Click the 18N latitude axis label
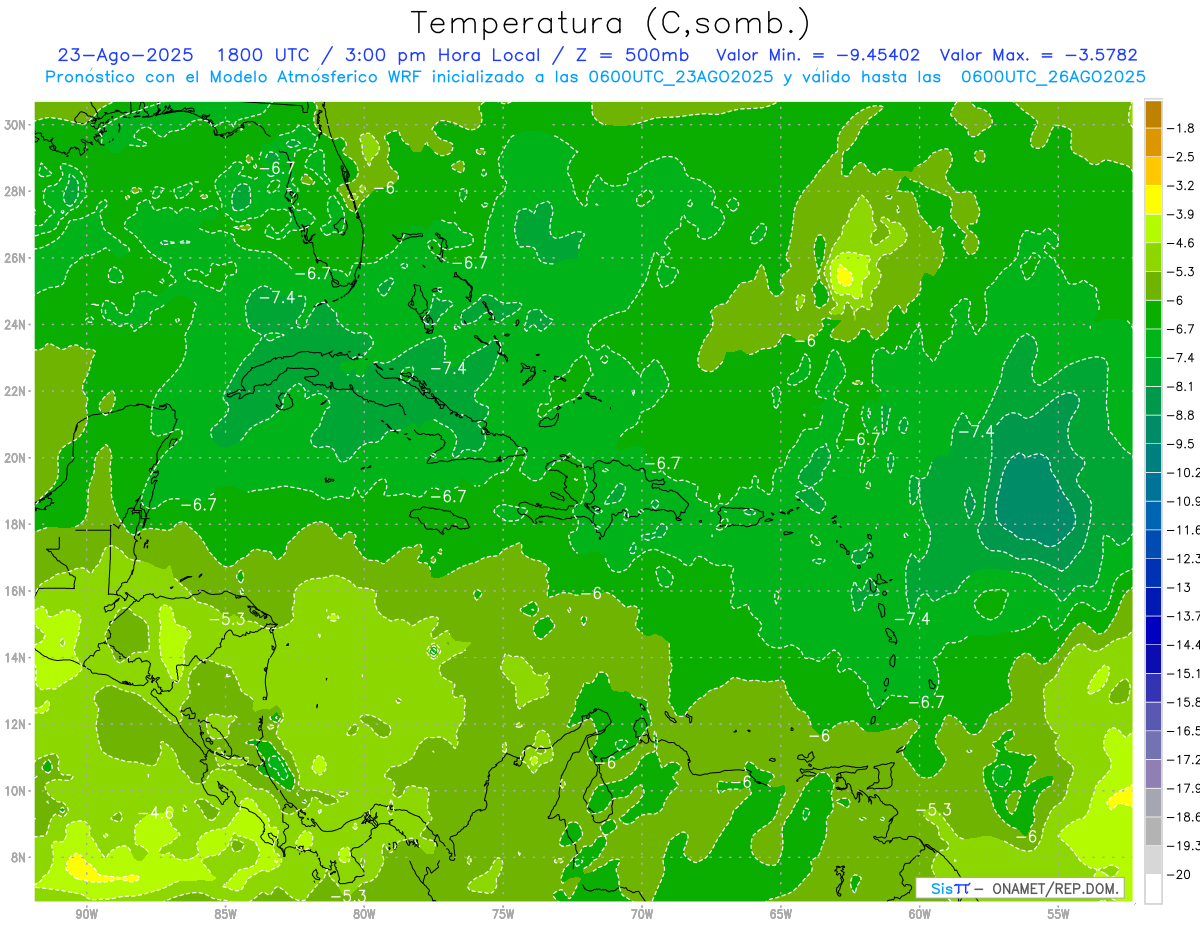The width and height of the screenshot is (1200, 927). coord(16,524)
